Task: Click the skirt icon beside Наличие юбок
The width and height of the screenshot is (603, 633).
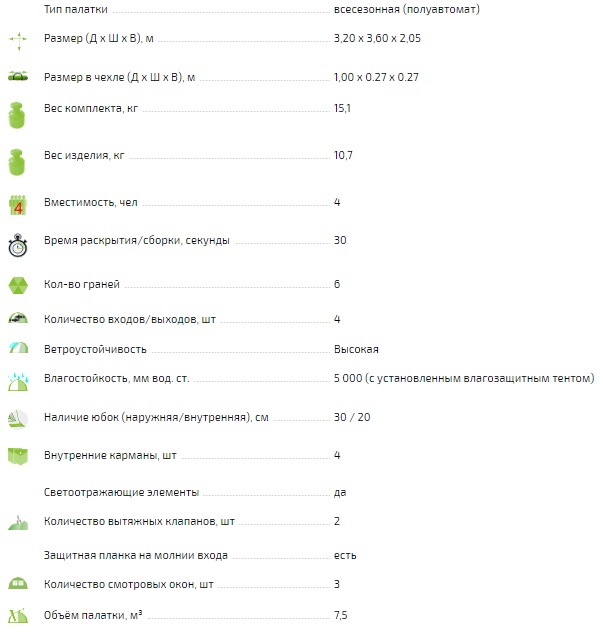Action: click(x=18, y=419)
